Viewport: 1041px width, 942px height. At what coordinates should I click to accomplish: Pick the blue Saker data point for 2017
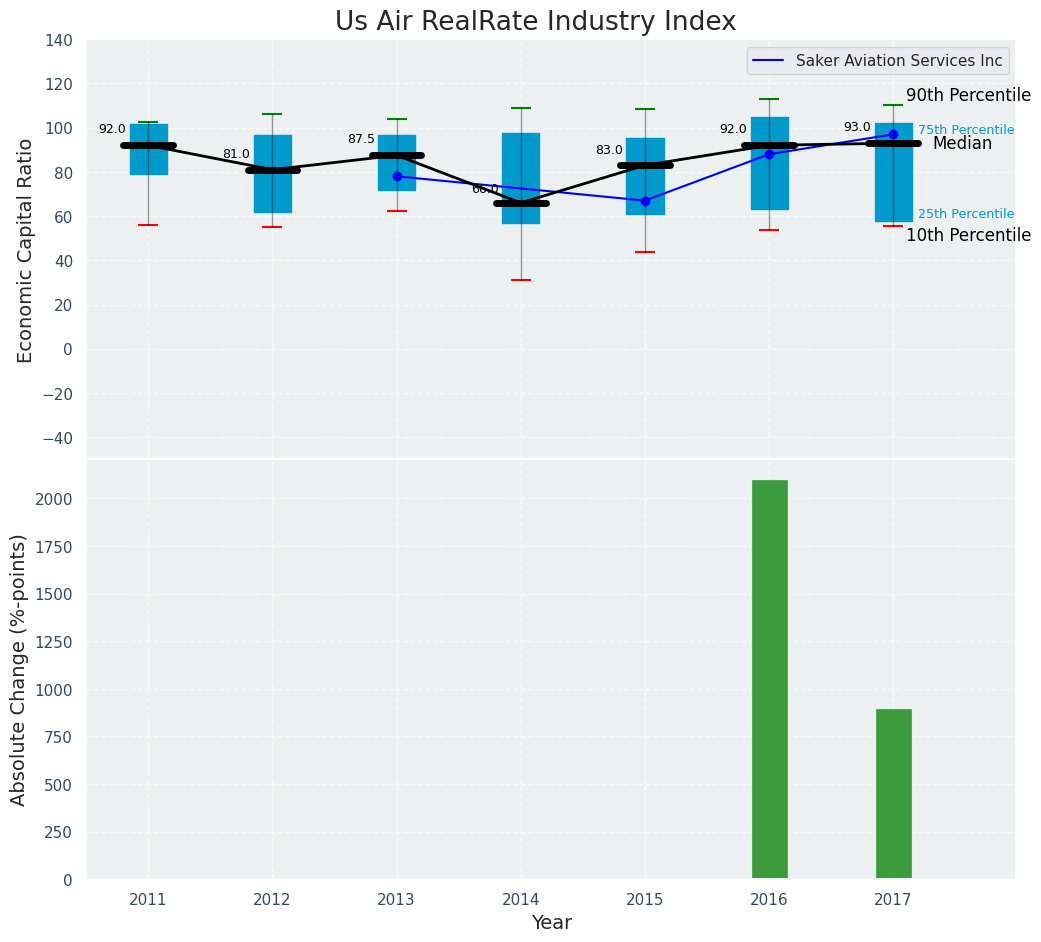(893, 134)
